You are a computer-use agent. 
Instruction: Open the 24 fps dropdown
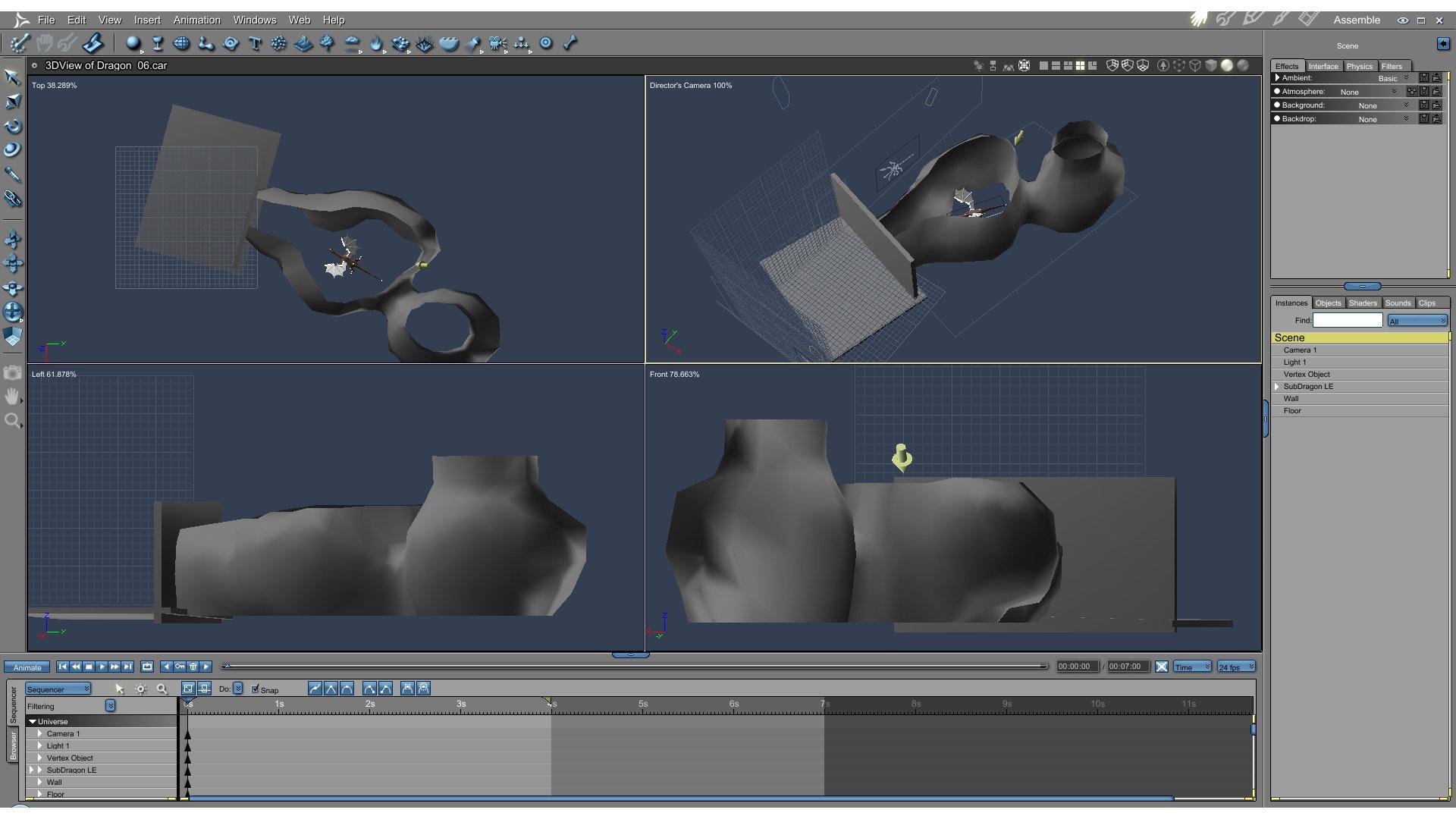coord(1236,667)
